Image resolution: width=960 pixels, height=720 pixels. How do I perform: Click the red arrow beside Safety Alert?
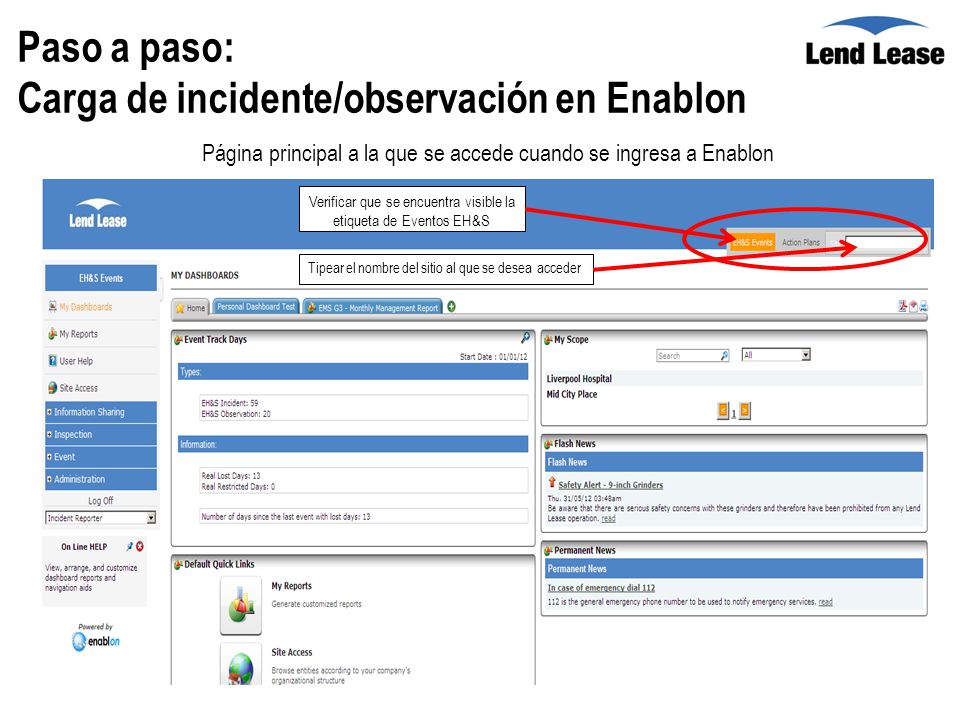[x=552, y=482]
